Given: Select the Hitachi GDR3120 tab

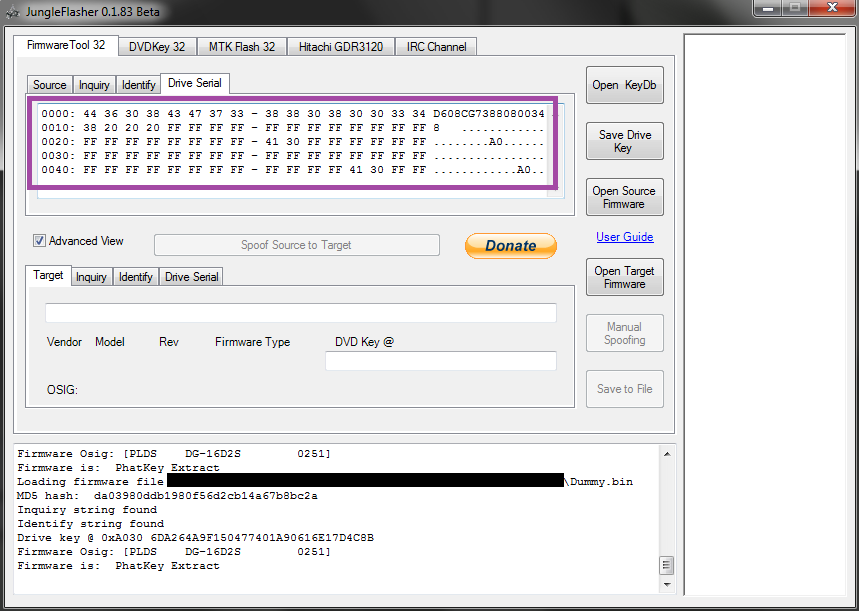Looking at the screenshot, I should [341, 47].
